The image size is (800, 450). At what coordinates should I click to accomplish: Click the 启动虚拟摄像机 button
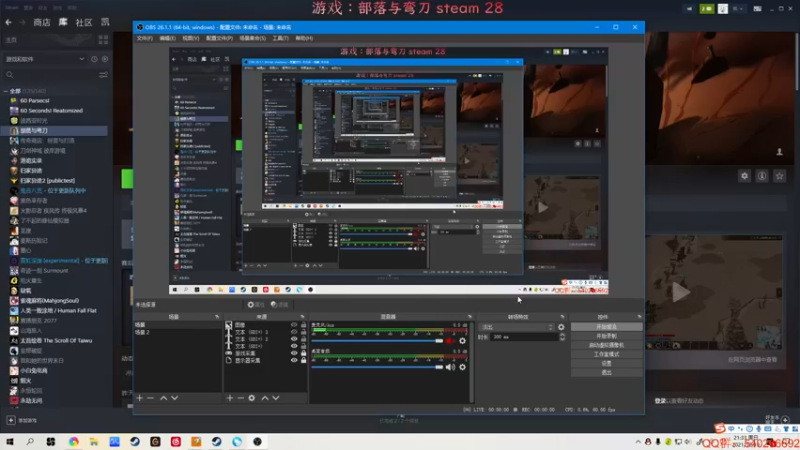click(x=606, y=345)
